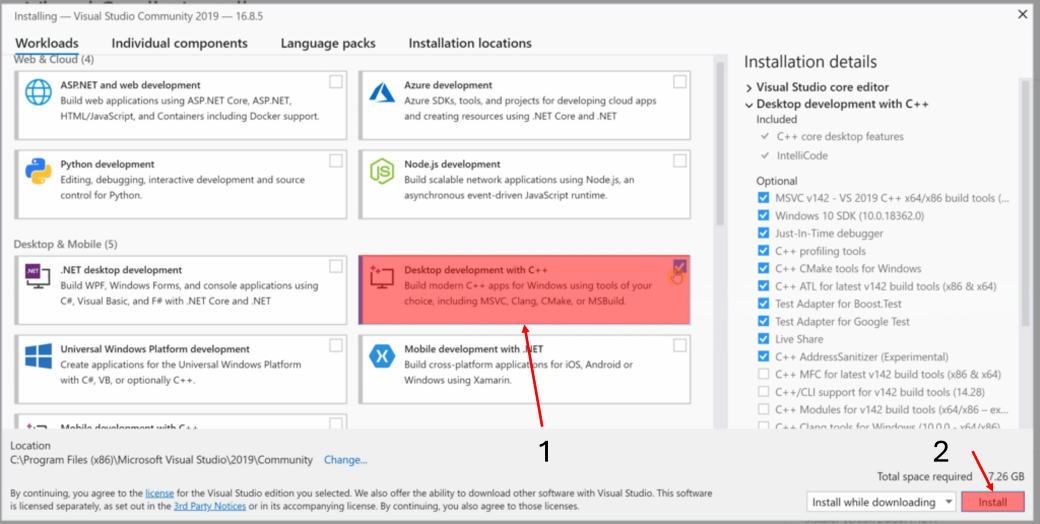The image size is (1040, 524).
Task: Click the Change... location link
Action: (x=346, y=460)
